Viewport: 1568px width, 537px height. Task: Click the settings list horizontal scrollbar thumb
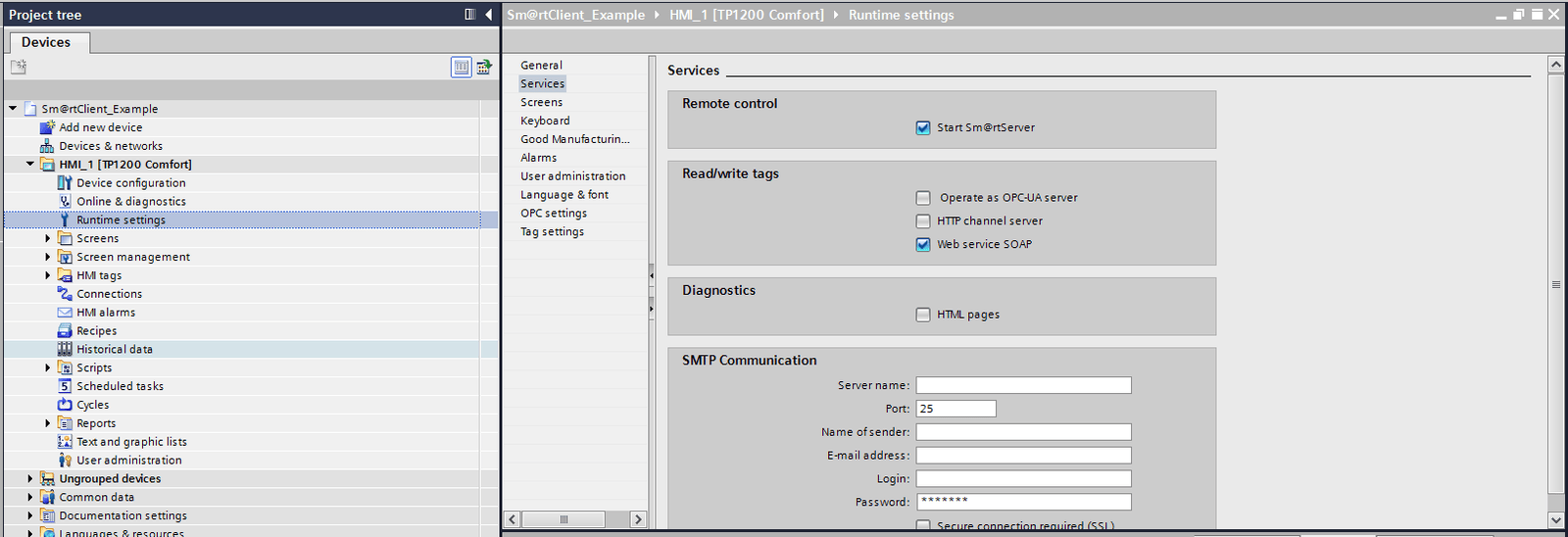(x=563, y=519)
